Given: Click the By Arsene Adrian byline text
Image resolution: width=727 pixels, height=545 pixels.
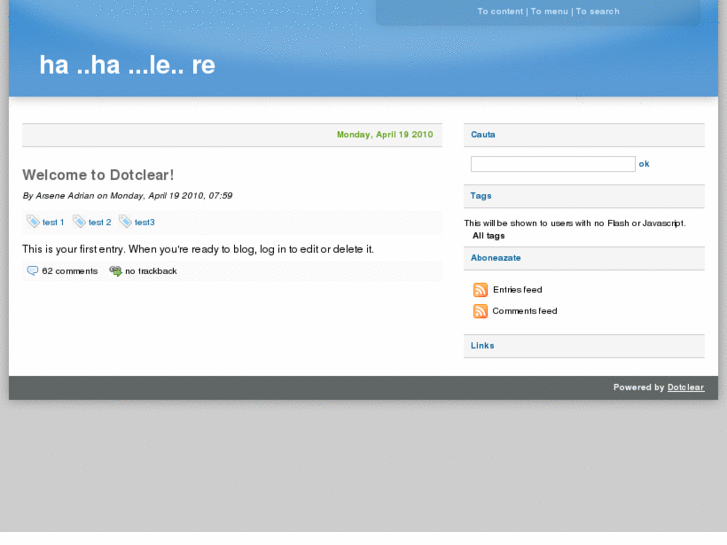Looking at the screenshot, I should point(128,196).
